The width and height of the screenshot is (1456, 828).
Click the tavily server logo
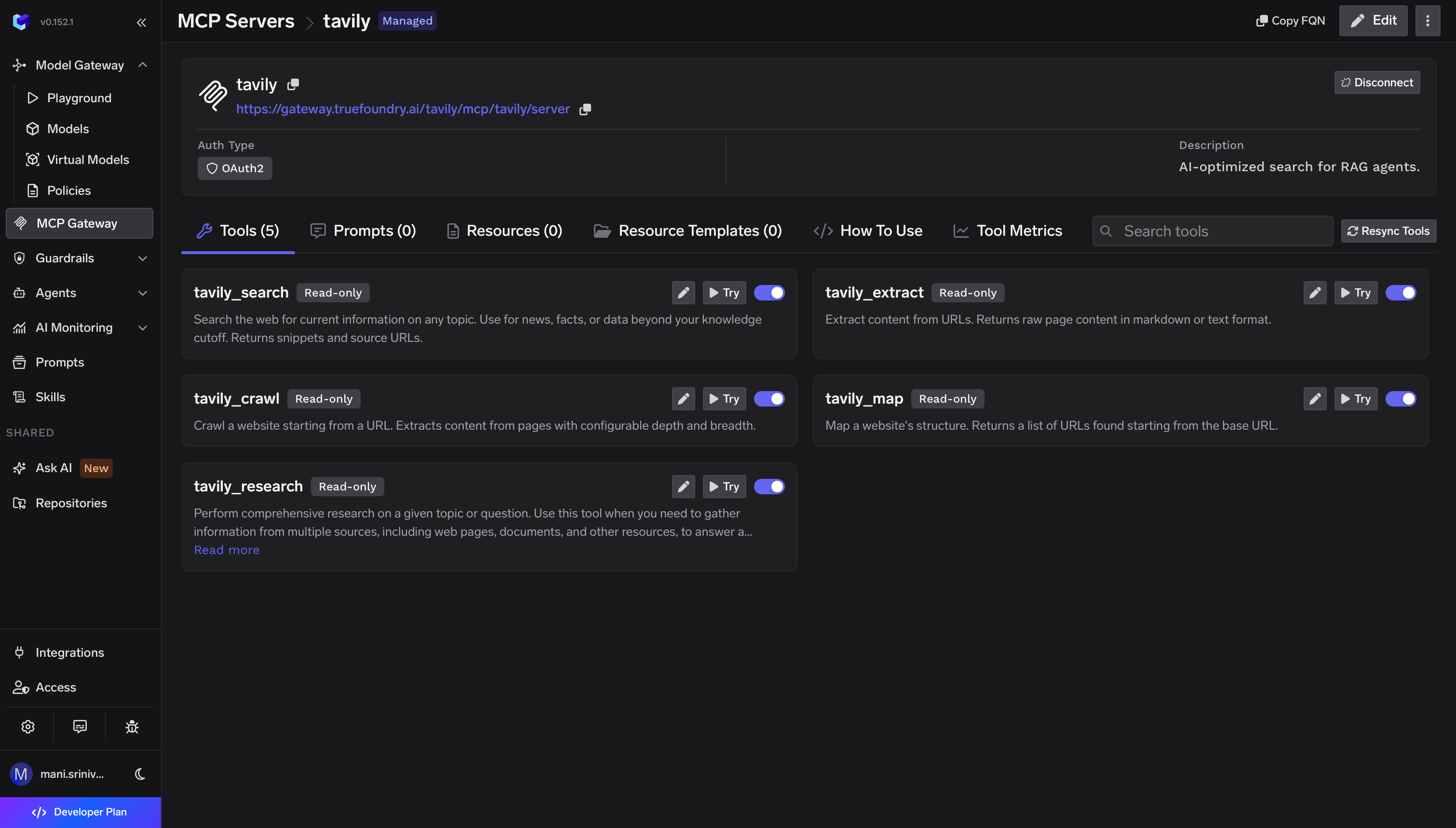click(x=213, y=95)
